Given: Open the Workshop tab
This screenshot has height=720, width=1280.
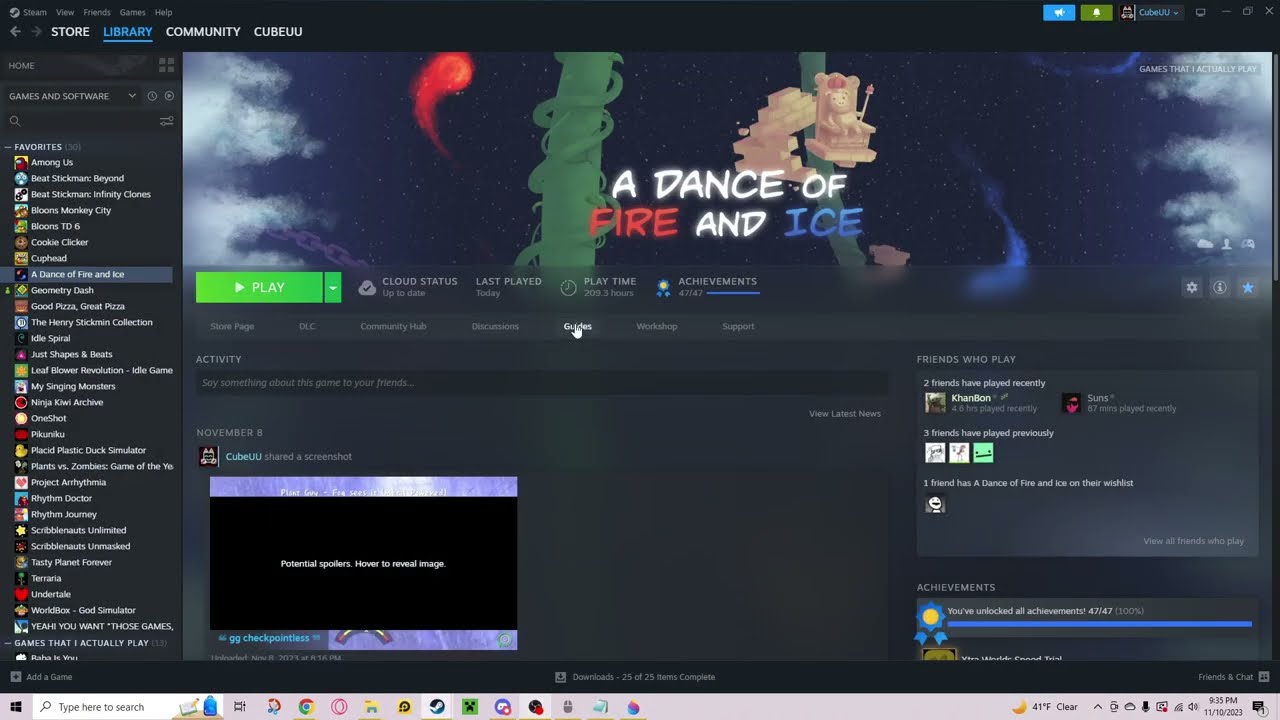Looking at the screenshot, I should pos(656,326).
